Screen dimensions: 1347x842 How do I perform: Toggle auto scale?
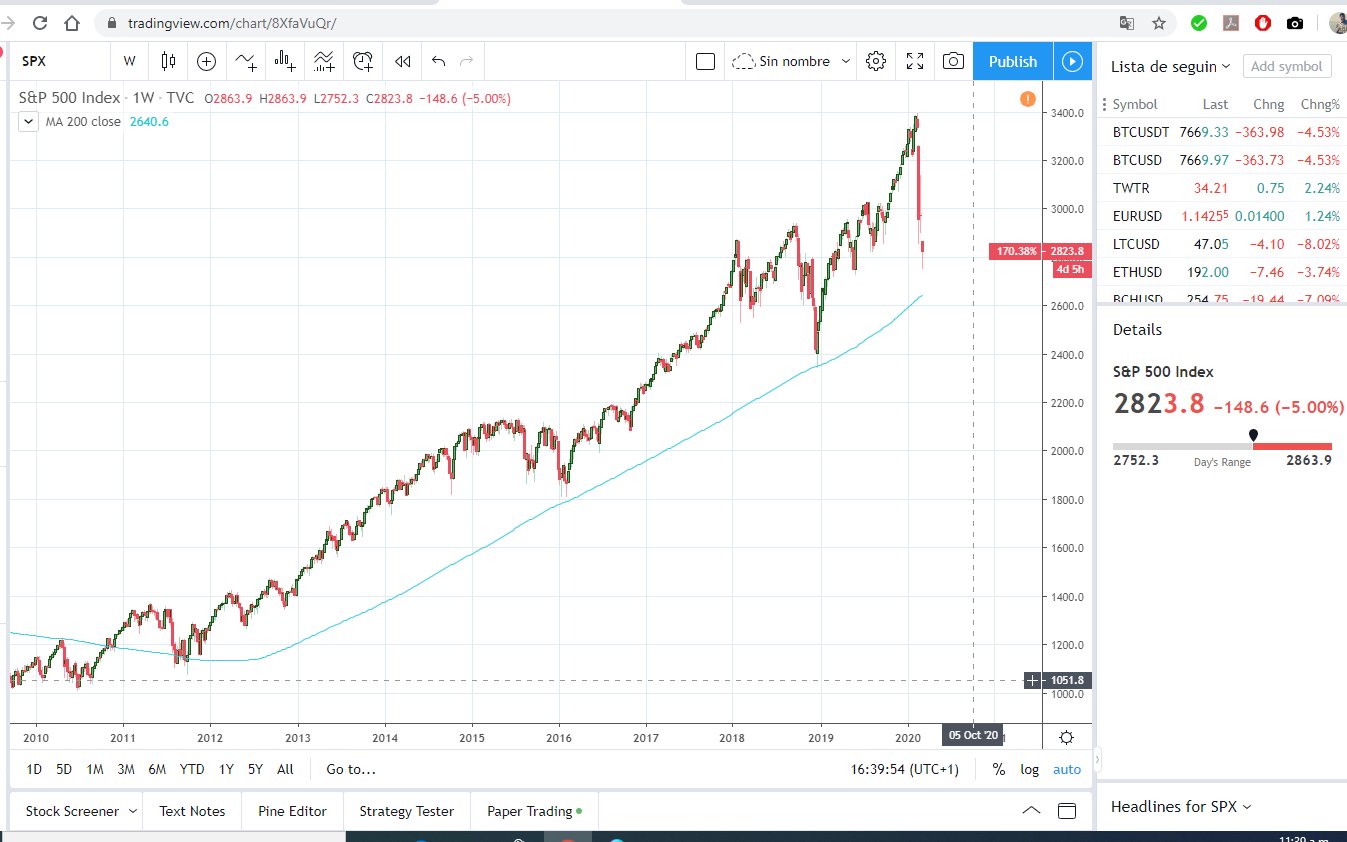coord(1067,769)
